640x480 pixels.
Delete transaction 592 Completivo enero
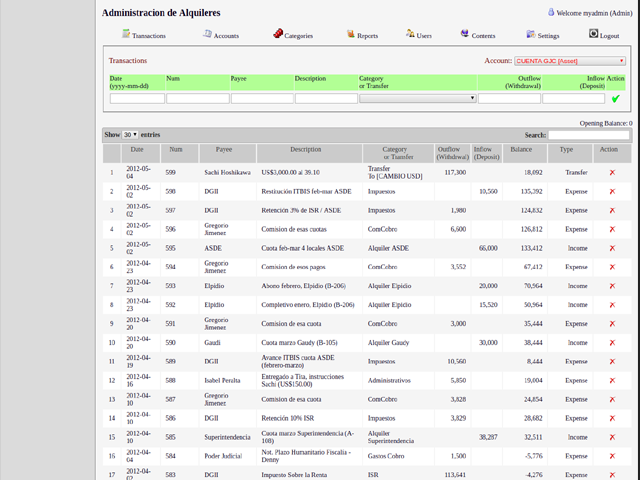click(612, 305)
